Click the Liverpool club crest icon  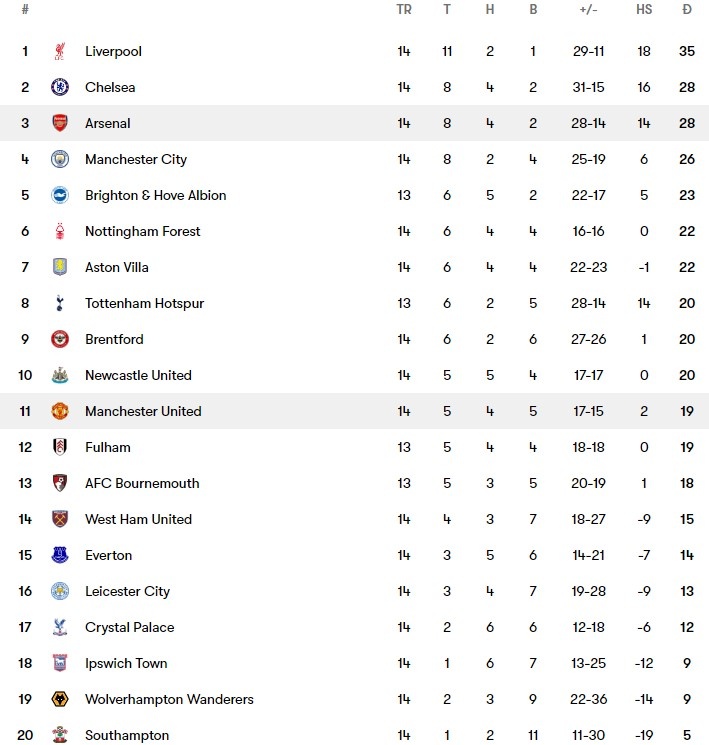(x=60, y=51)
